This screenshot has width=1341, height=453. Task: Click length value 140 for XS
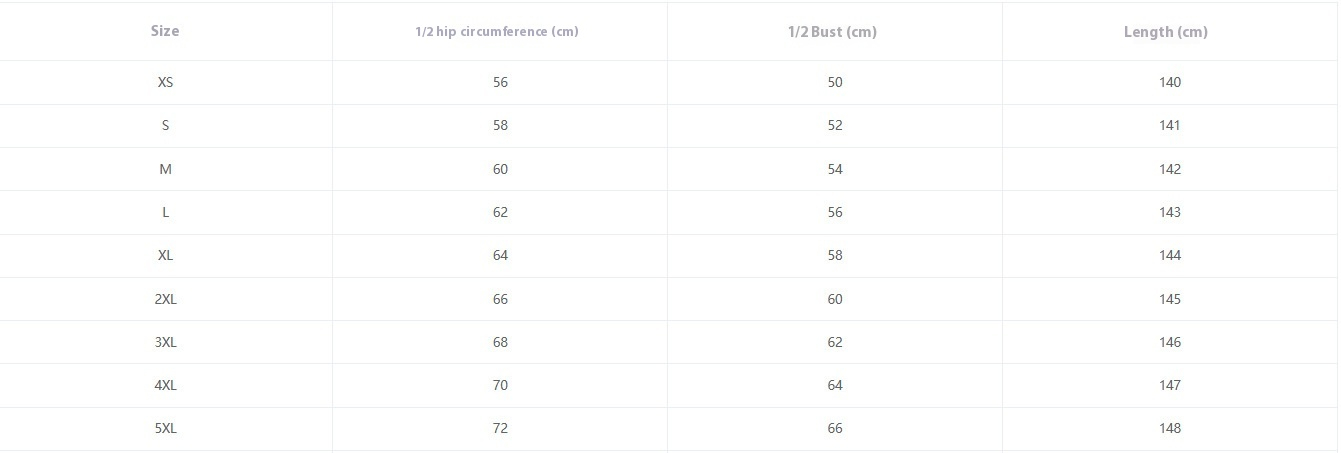coord(1170,82)
